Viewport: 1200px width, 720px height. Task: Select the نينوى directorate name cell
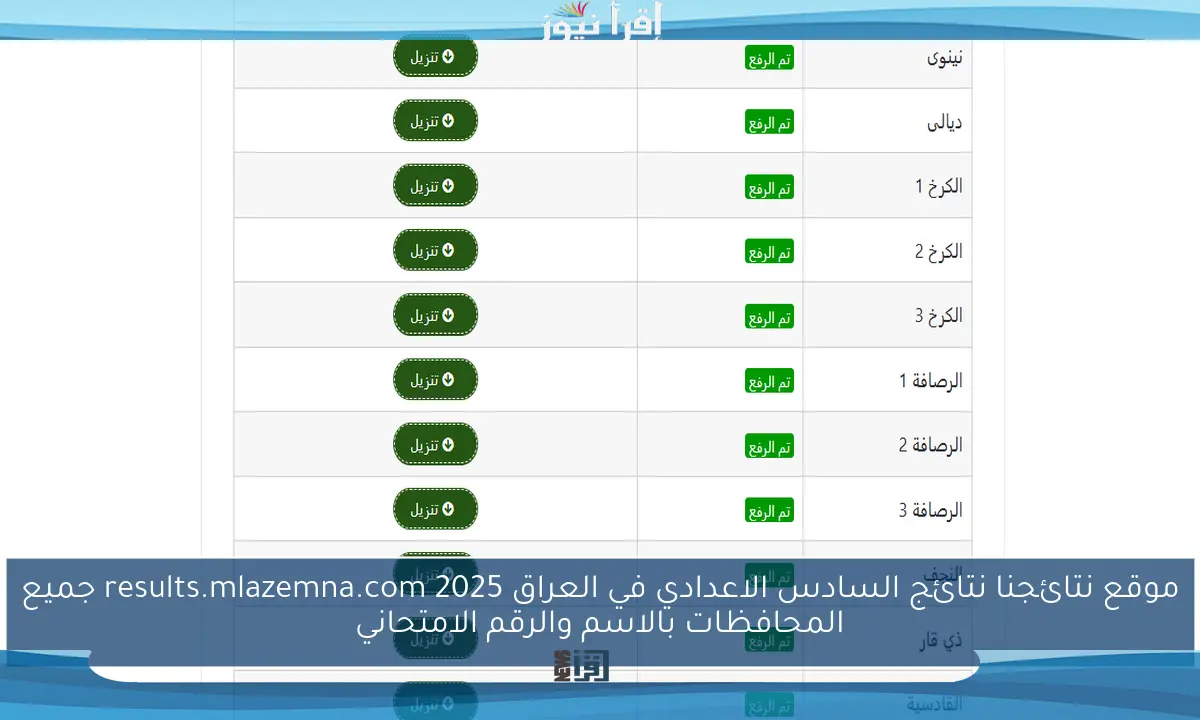(887, 64)
